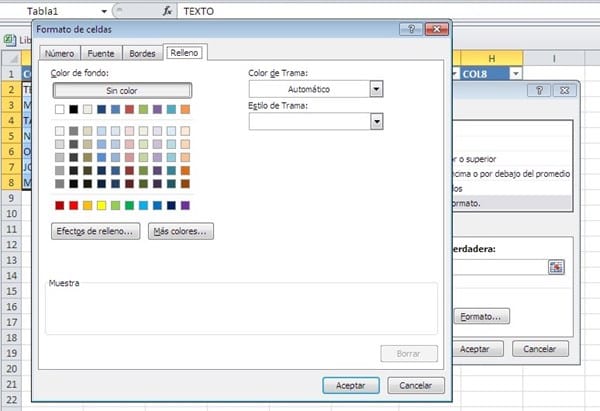Select the Relleno tab
The image size is (600, 411).
(184, 52)
